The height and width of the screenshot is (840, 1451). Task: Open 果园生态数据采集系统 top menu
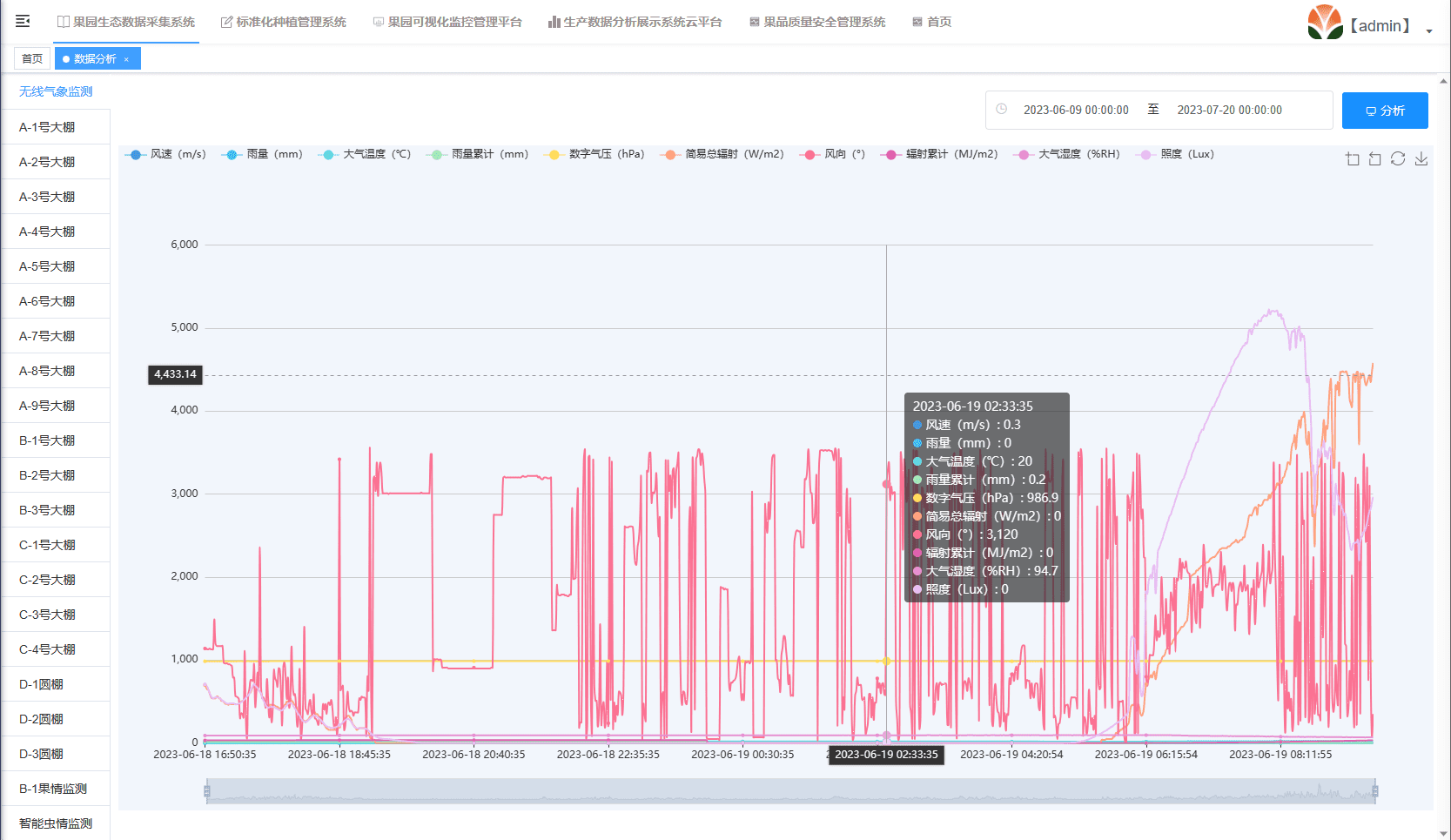pyautogui.click(x=126, y=22)
